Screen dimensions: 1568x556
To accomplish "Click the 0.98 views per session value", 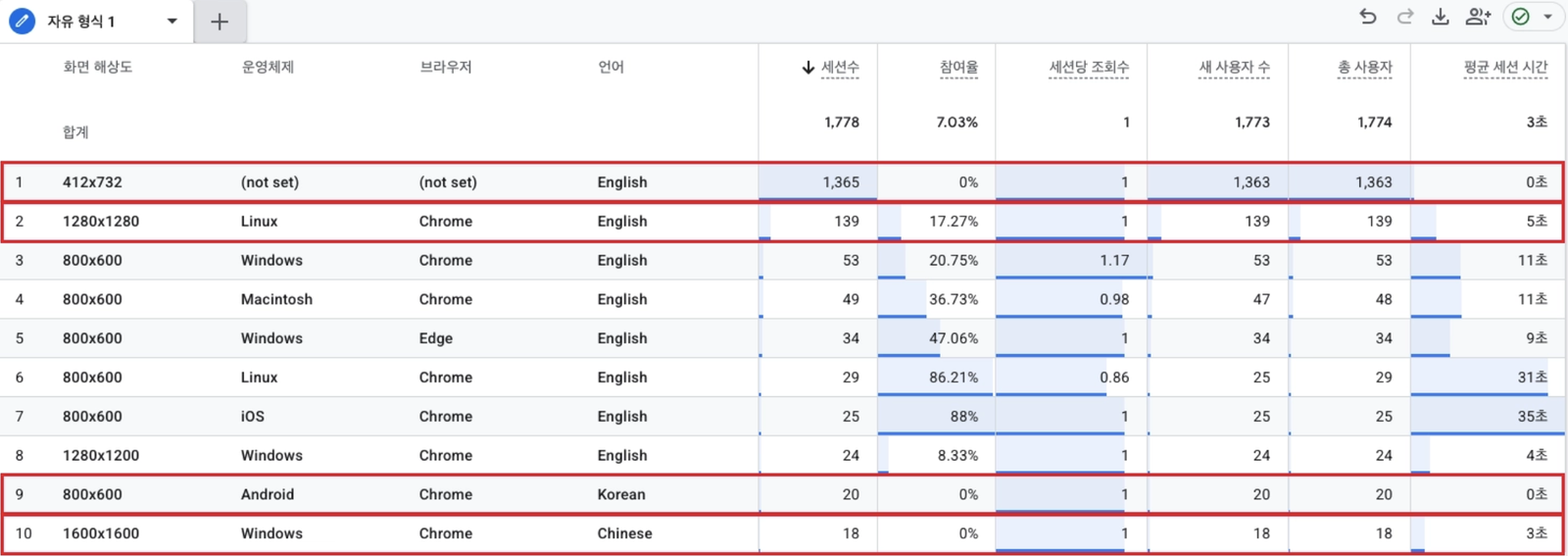I will coord(1114,299).
